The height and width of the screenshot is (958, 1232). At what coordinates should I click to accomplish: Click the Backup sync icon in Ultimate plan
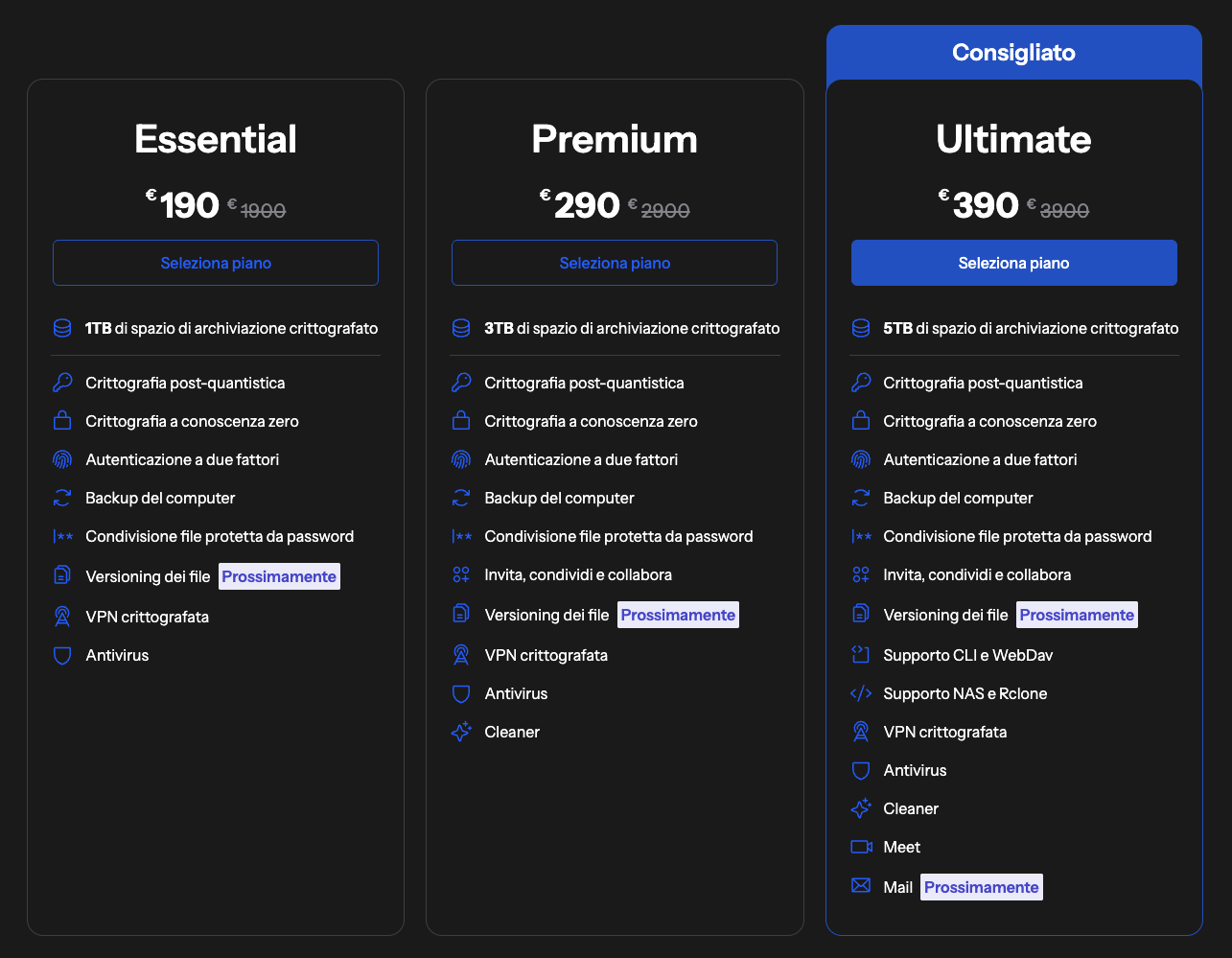click(861, 498)
